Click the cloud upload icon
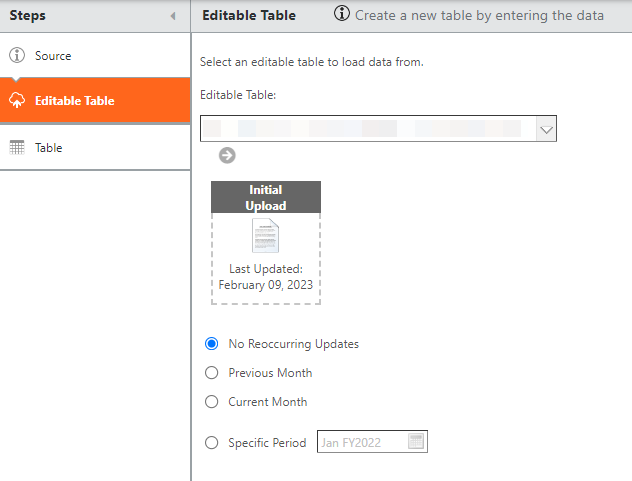Image resolution: width=632 pixels, height=481 pixels. pos(17,100)
